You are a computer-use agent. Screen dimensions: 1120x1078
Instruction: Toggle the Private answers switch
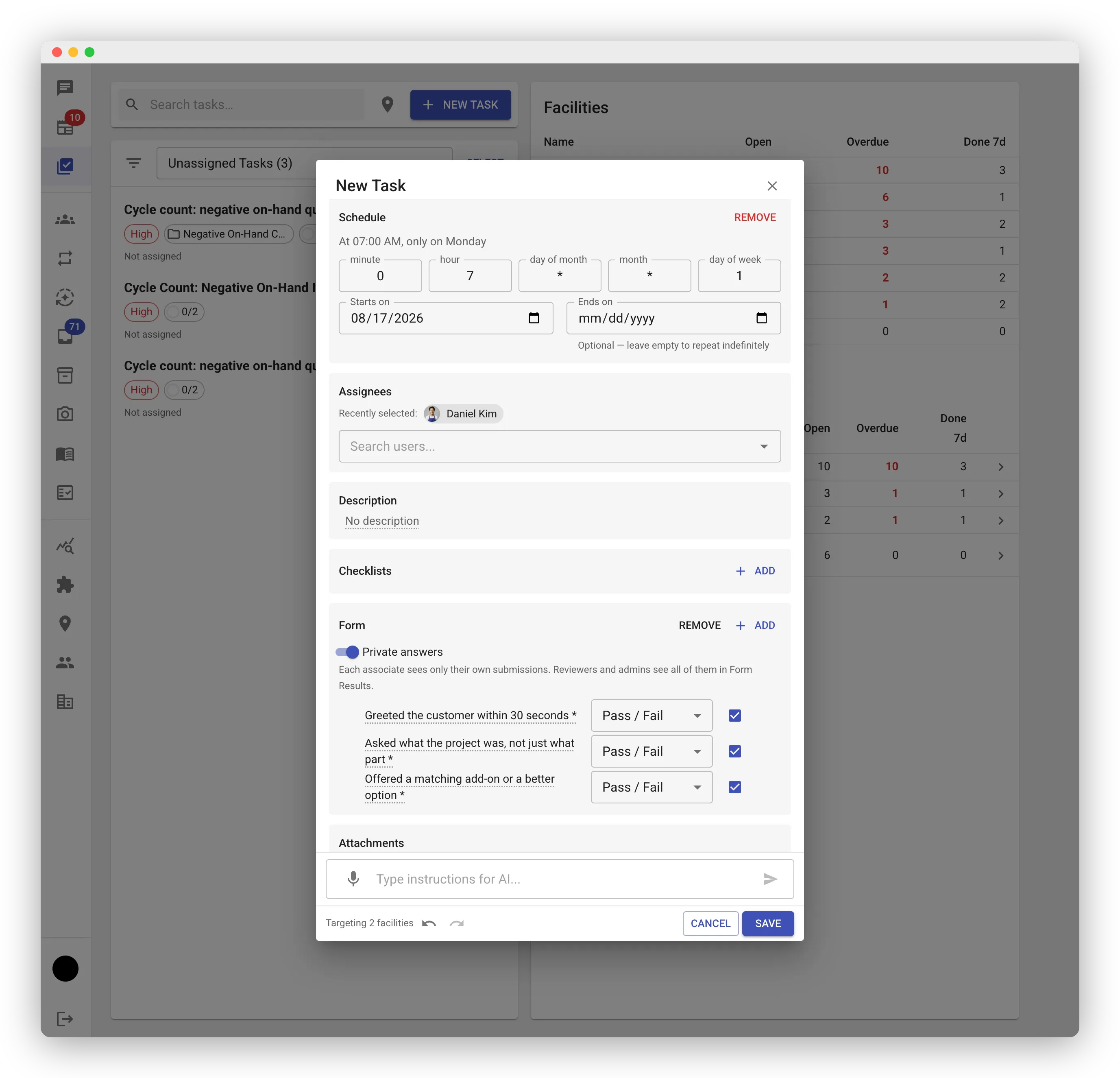click(x=347, y=652)
